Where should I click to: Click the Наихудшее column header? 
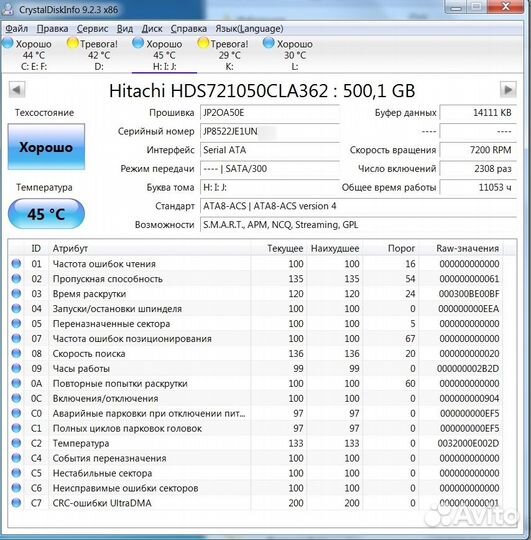[x=334, y=248]
